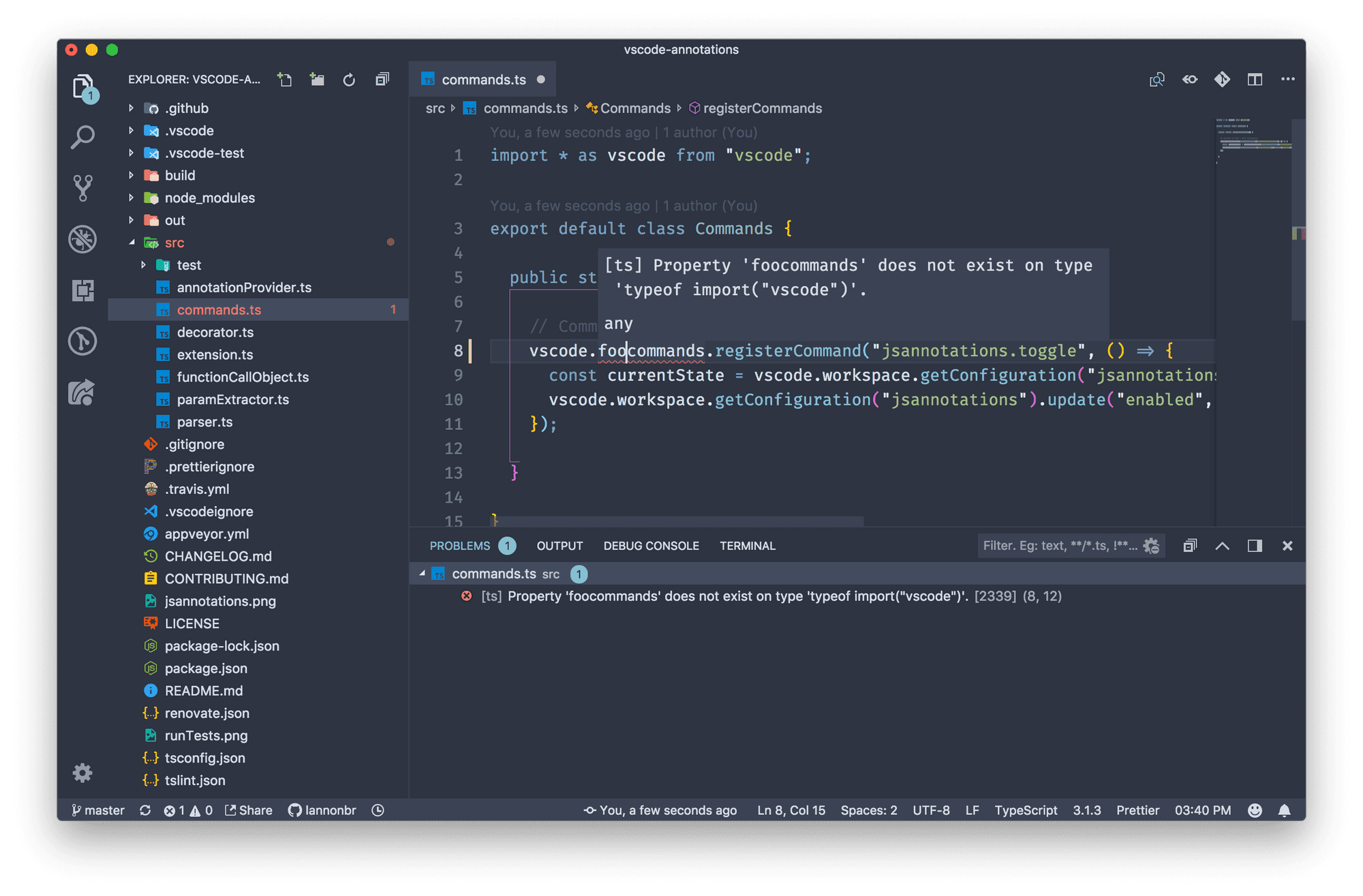
Task: Refresh the Explorer file tree
Action: (x=349, y=80)
